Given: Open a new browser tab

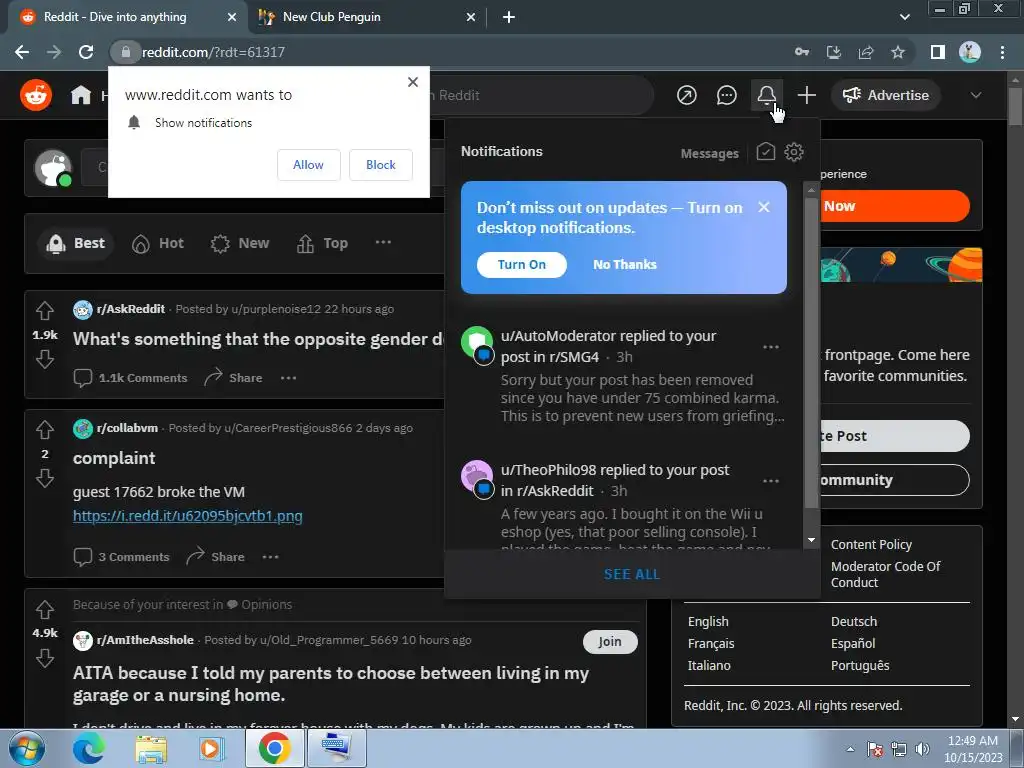Looking at the screenshot, I should (509, 17).
